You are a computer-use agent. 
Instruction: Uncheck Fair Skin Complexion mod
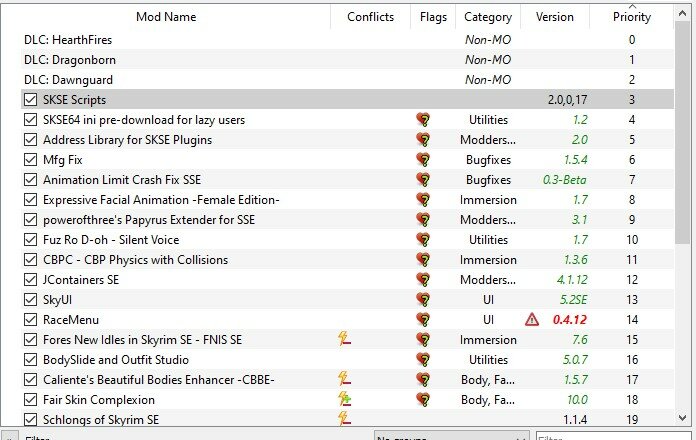pos(30,400)
